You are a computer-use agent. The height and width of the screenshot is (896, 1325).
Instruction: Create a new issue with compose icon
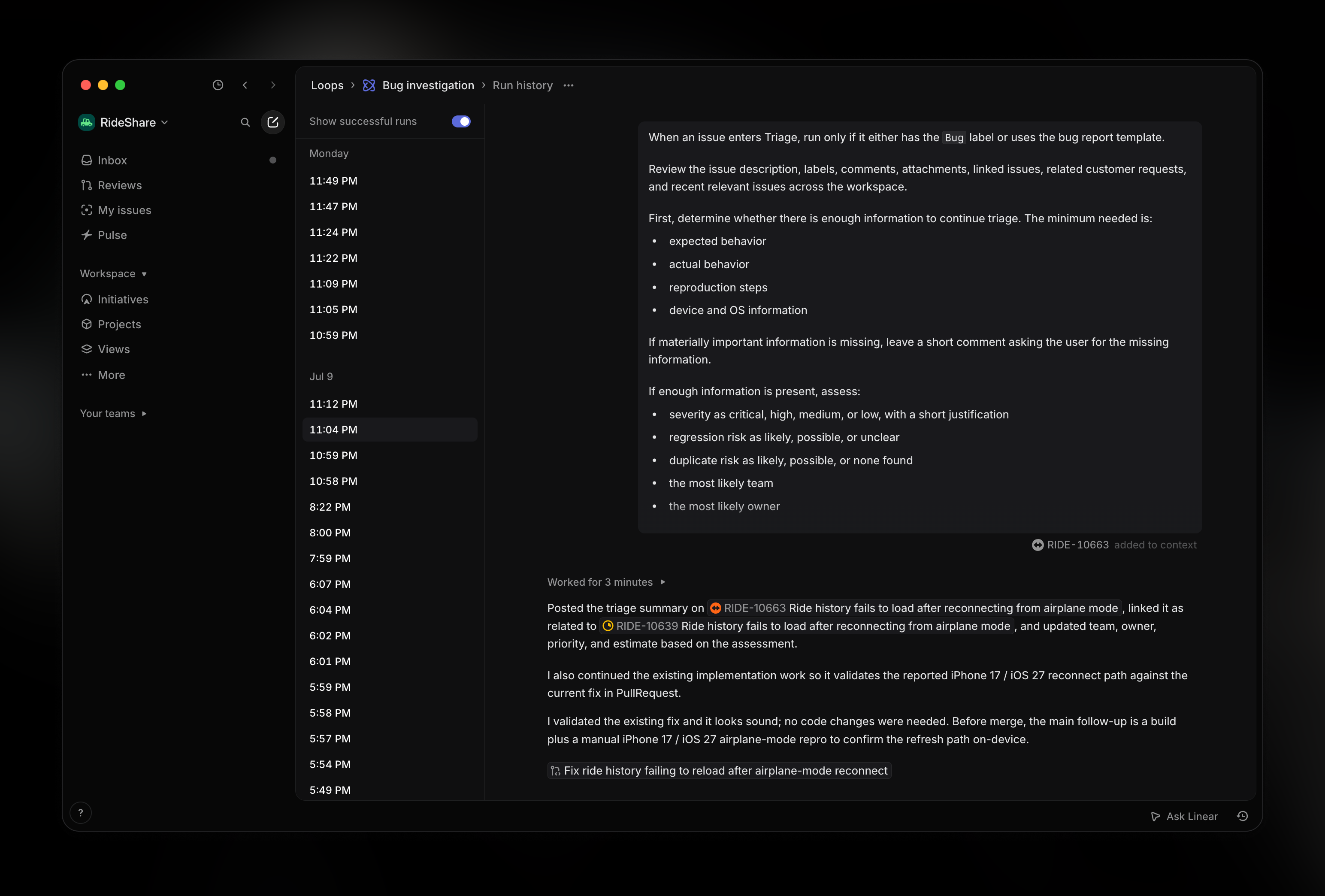272,122
